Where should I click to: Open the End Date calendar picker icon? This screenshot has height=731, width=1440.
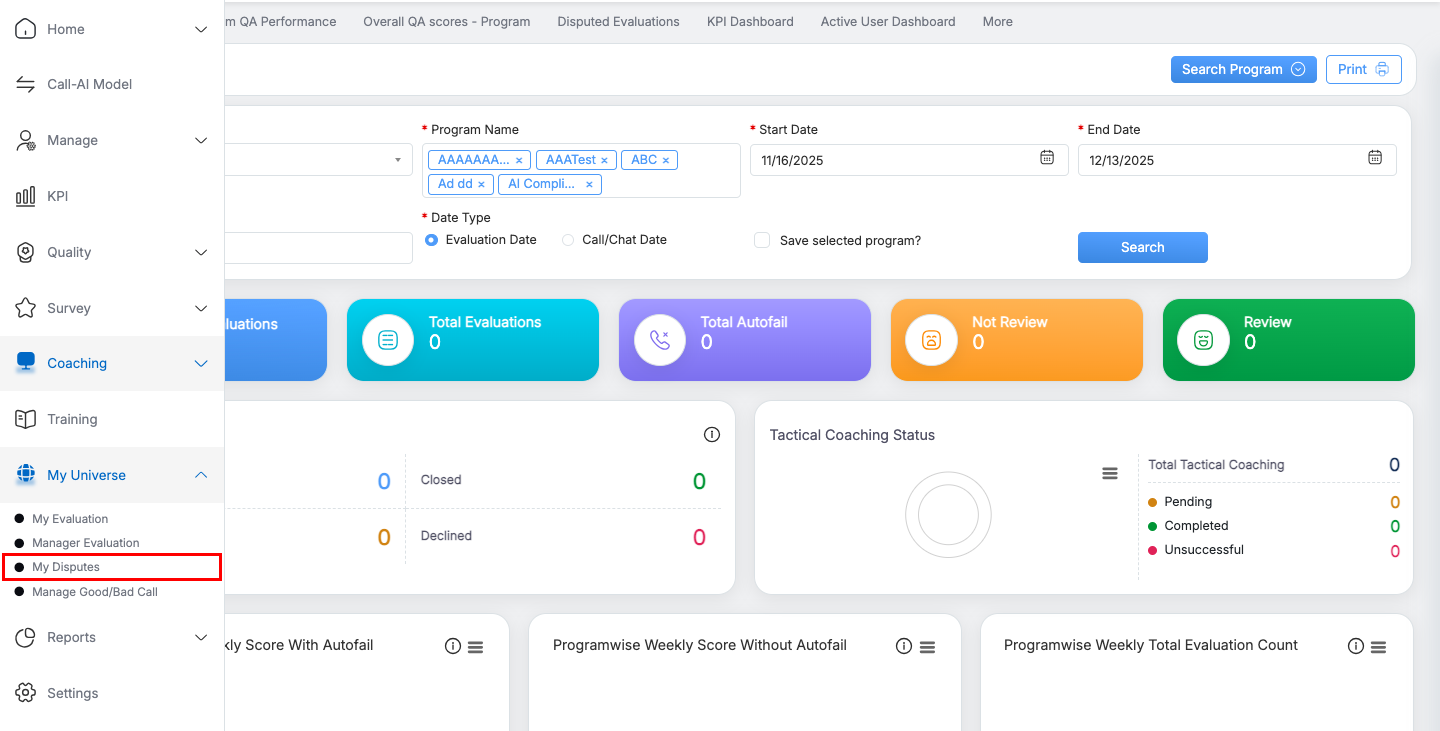coord(1375,158)
